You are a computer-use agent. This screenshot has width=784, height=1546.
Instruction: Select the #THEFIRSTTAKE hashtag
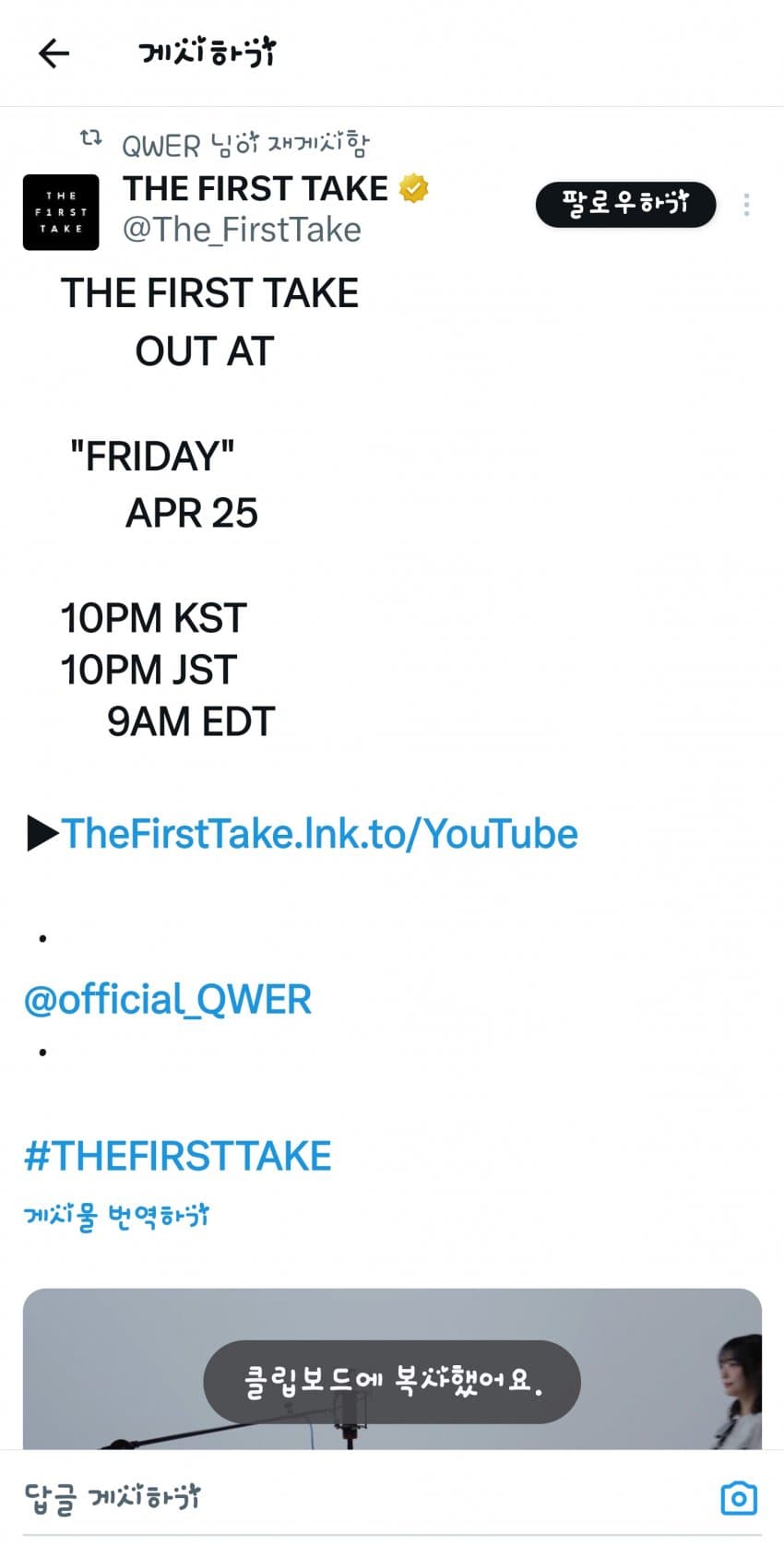(177, 1156)
